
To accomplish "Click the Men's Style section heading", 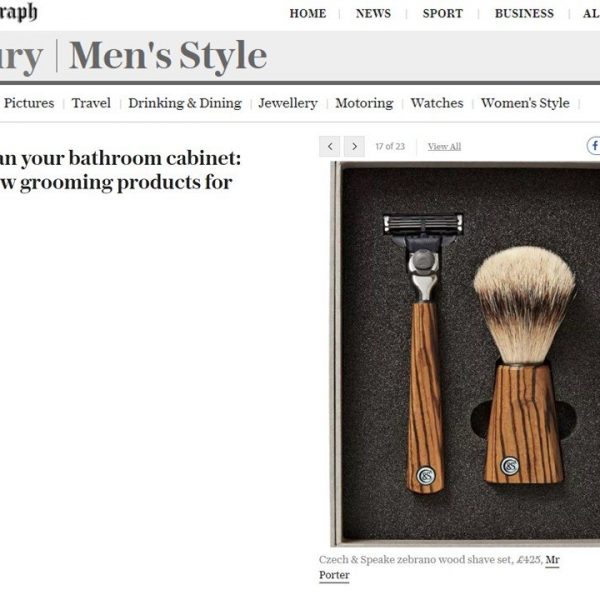I will pyautogui.click(x=168, y=56).
